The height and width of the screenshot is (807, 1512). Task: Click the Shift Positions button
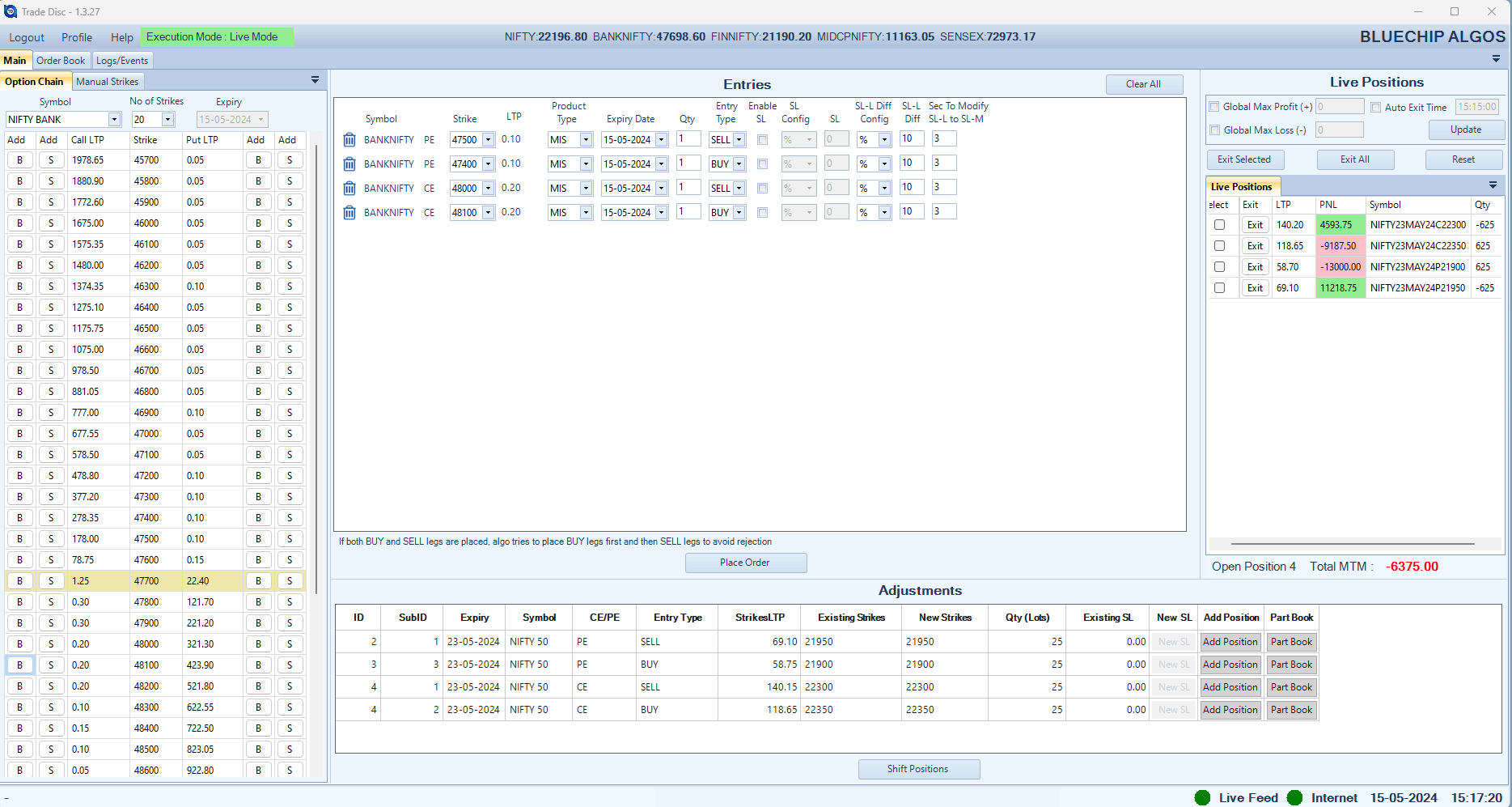pos(918,769)
